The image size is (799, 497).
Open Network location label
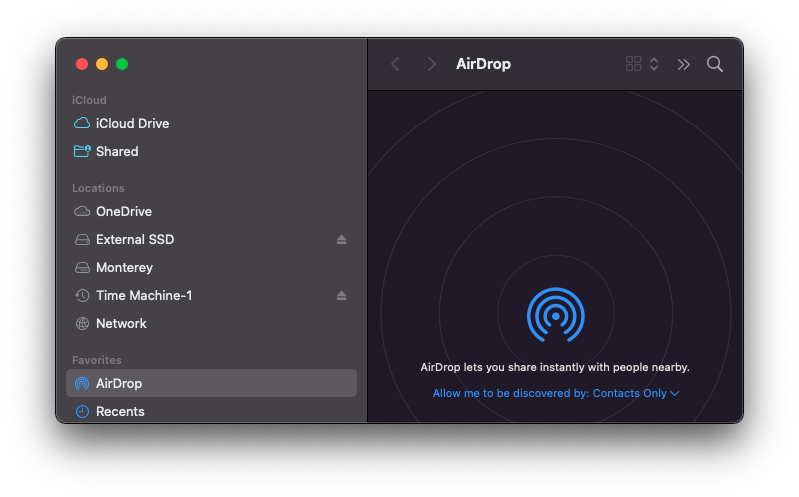tap(121, 324)
